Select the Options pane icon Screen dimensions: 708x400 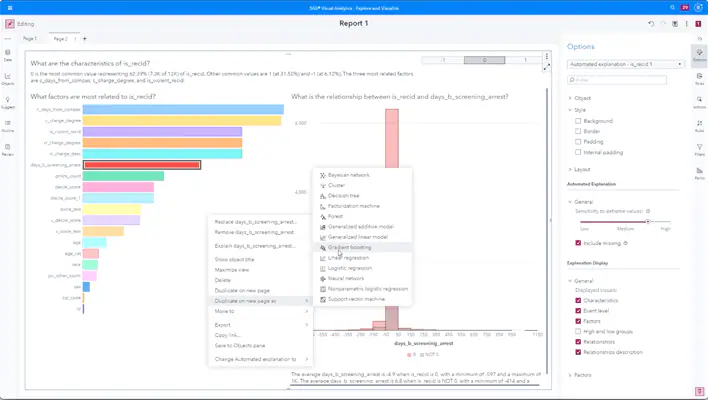point(699,55)
